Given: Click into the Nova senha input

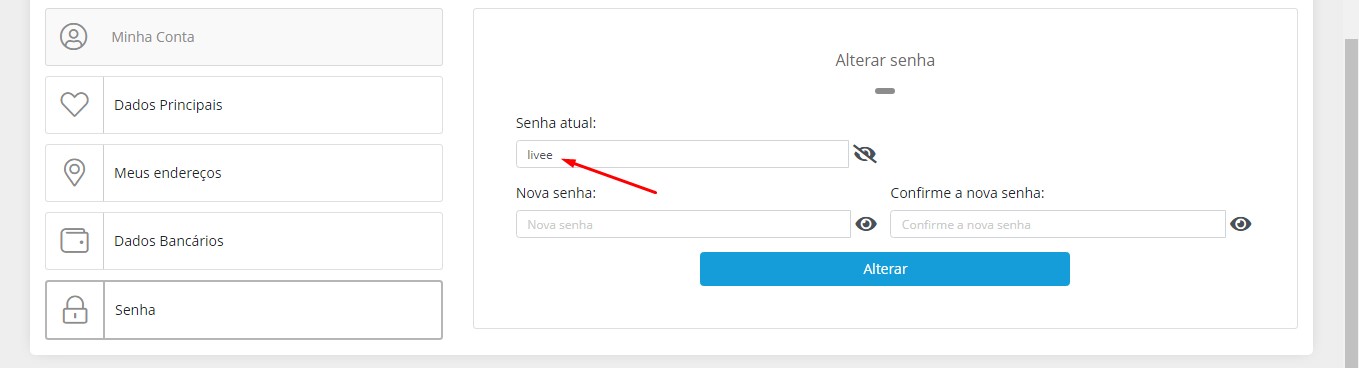Looking at the screenshot, I should tap(683, 224).
